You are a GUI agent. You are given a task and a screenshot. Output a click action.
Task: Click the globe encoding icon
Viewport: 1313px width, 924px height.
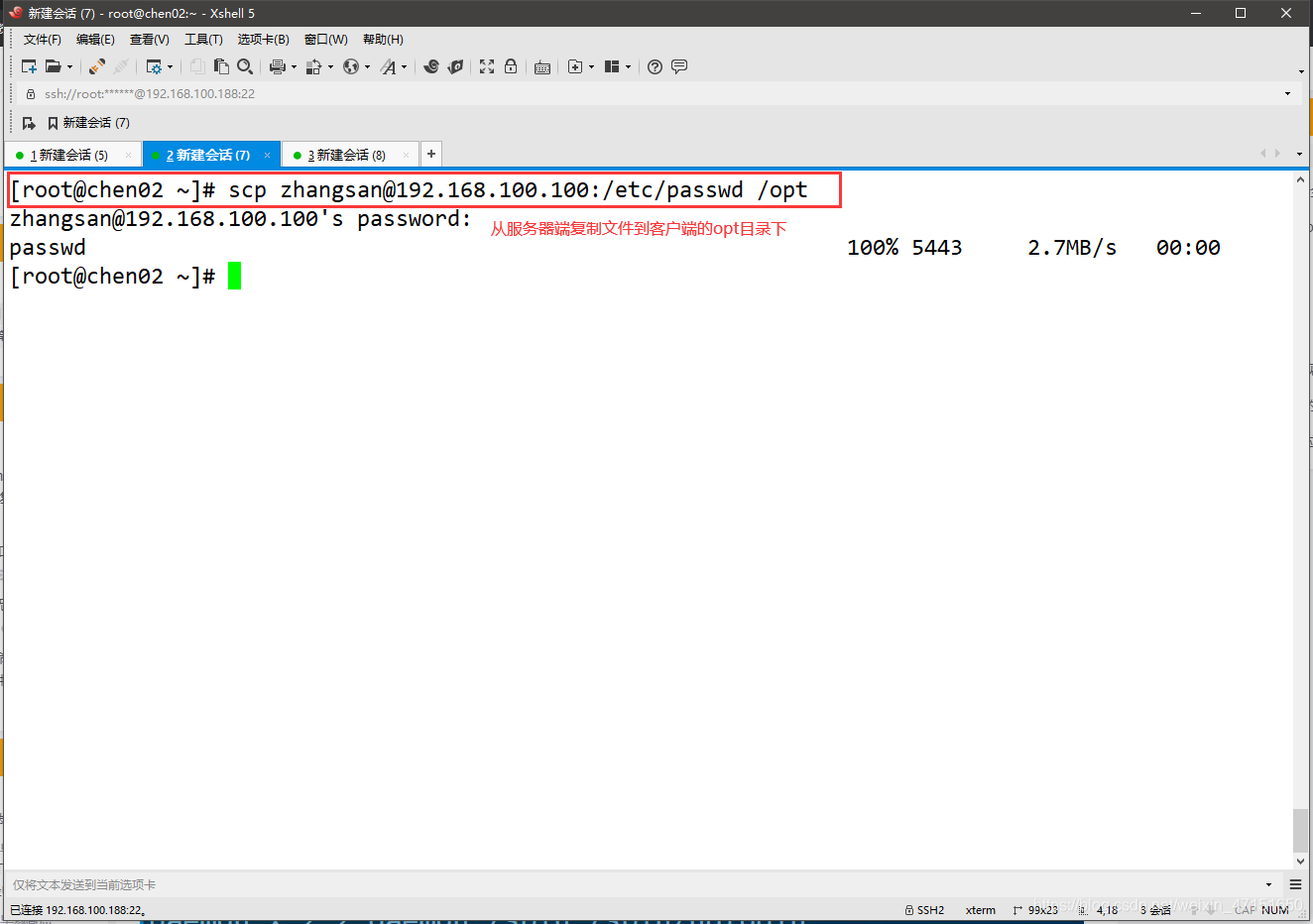pos(351,66)
